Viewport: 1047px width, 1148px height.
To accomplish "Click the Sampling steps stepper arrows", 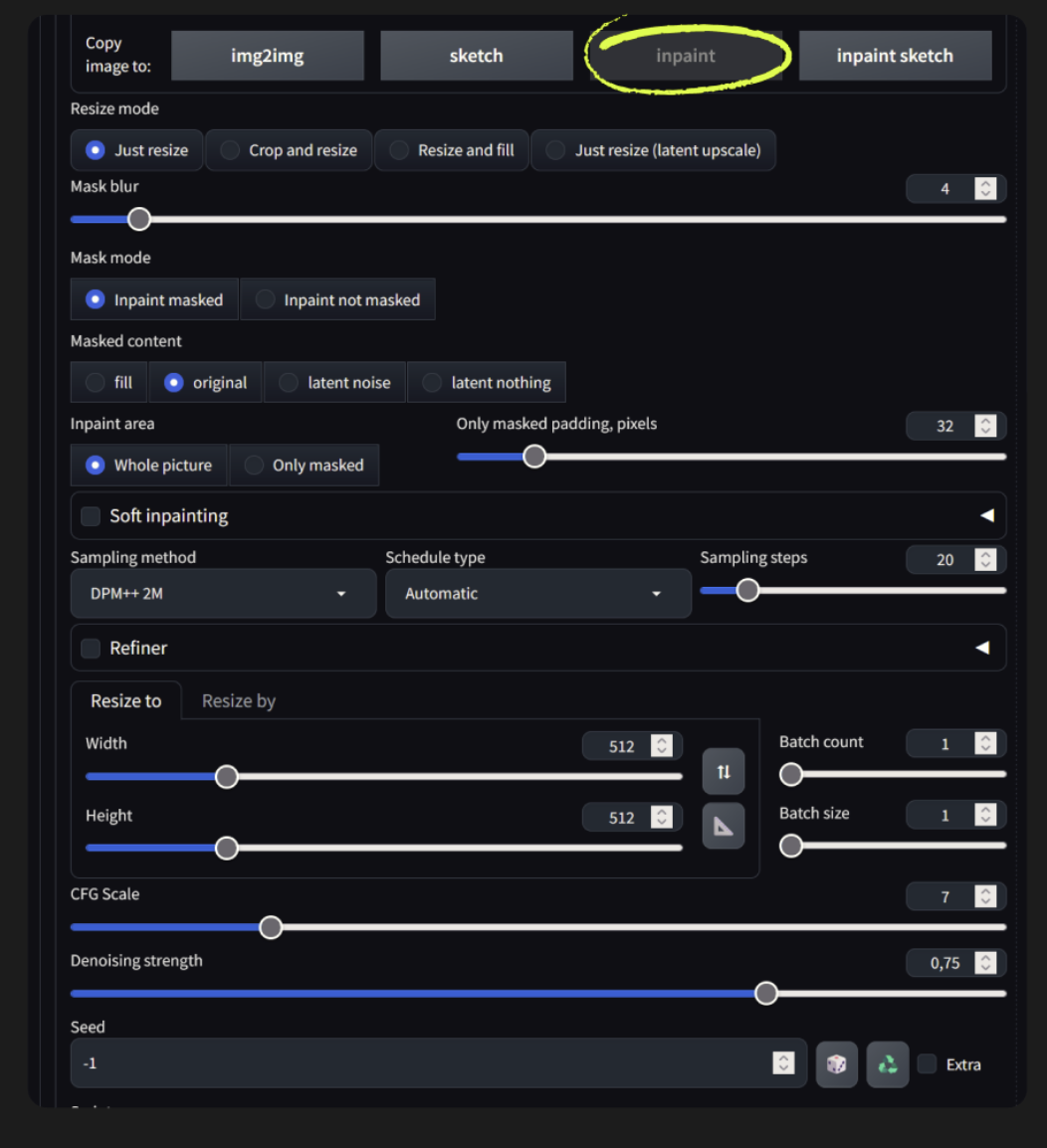I will [x=985, y=560].
